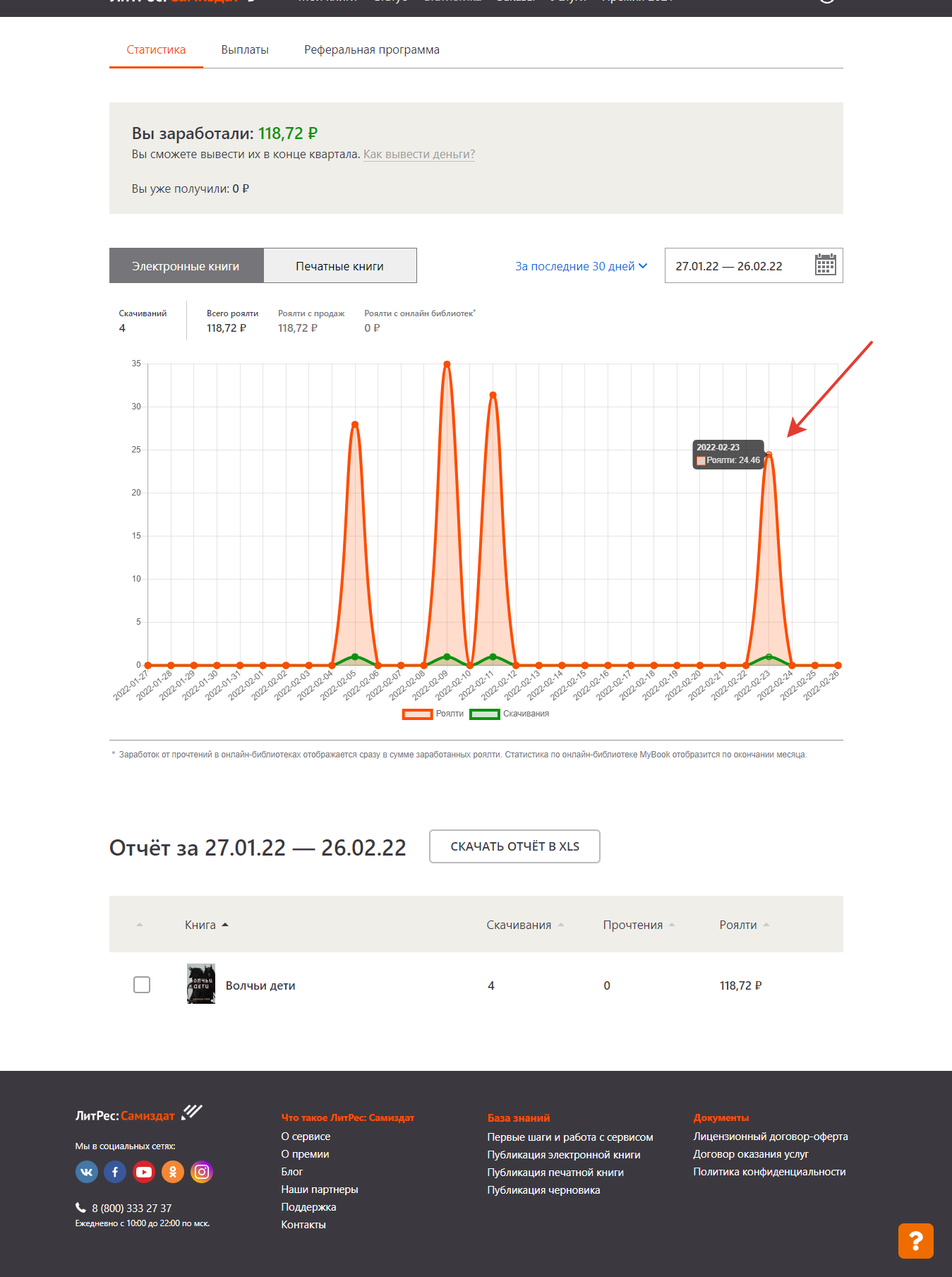
Task: Sort the report by Прочтения column
Action: 639,925
